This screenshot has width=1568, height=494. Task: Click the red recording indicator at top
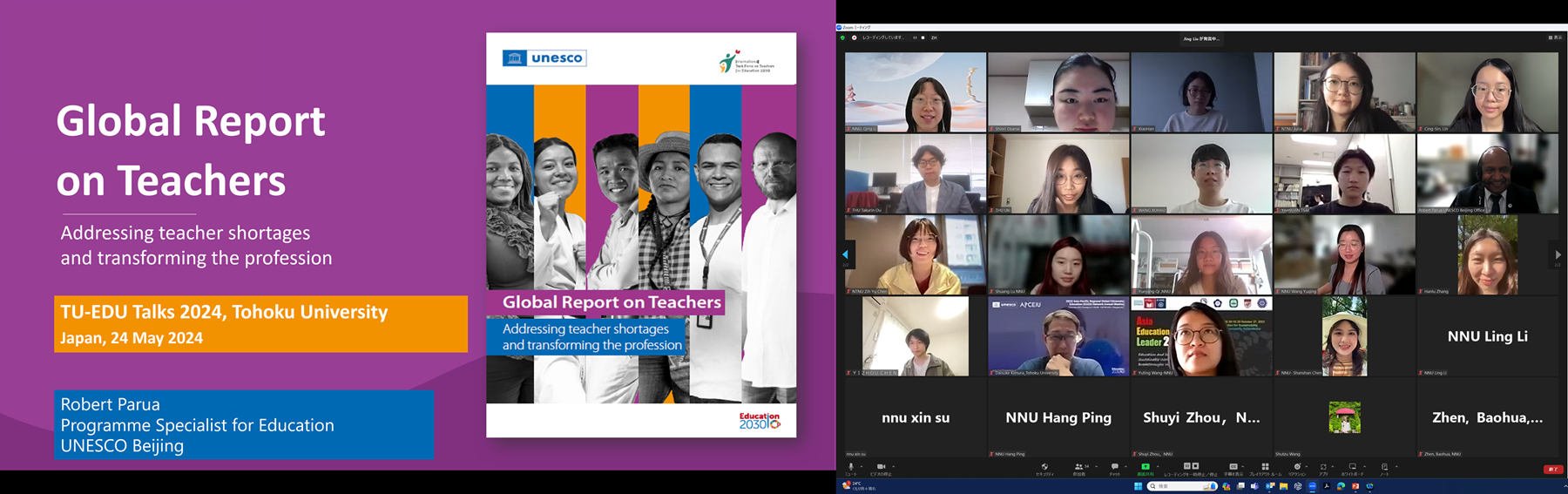[x=855, y=37]
